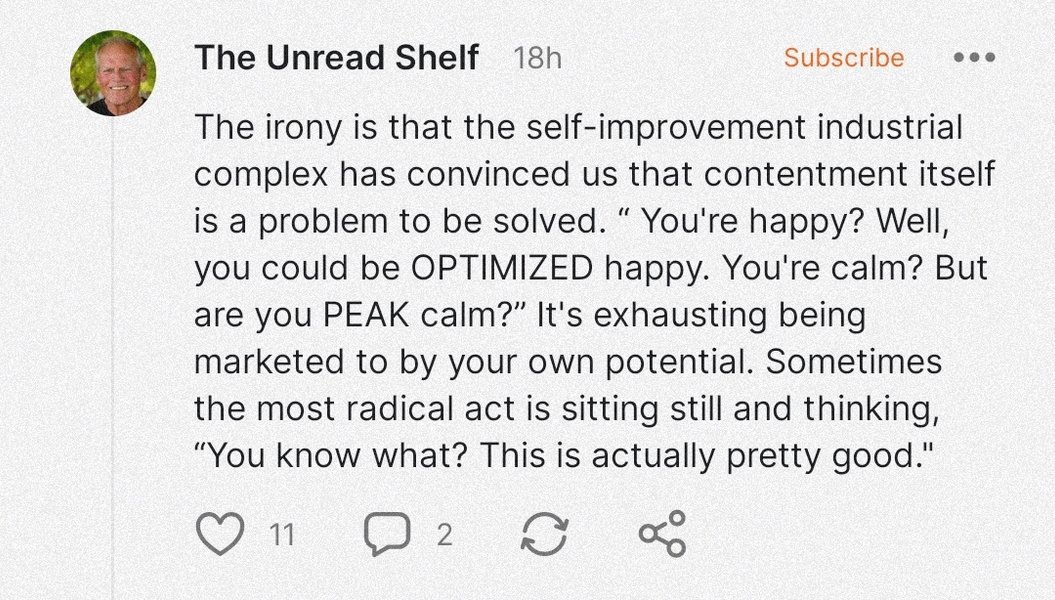Restack the note using circular arrows icon
1055x600 pixels.
click(x=545, y=534)
